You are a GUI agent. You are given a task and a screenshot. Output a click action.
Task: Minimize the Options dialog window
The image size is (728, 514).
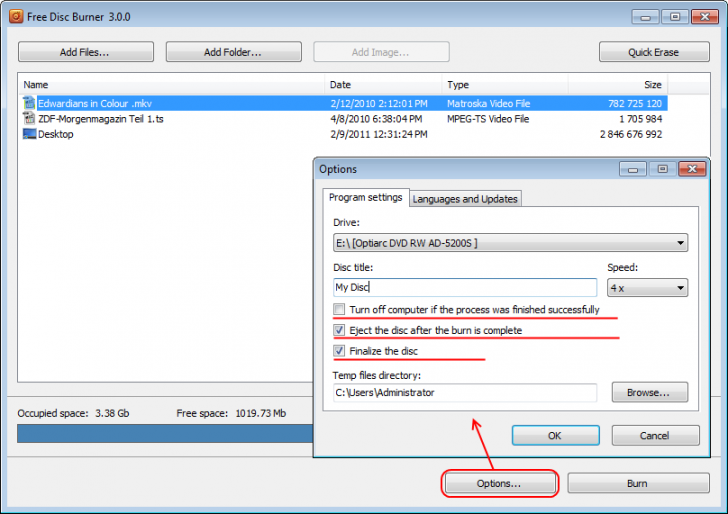[x=633, y=169]
